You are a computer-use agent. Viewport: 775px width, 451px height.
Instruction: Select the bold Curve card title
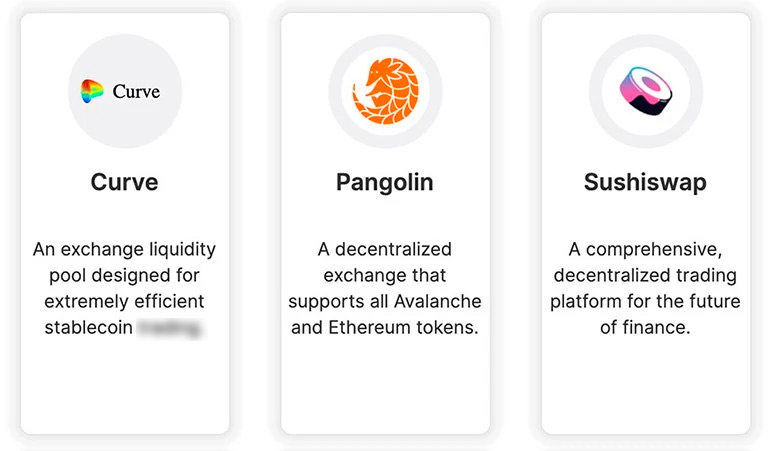coord(124,183)
